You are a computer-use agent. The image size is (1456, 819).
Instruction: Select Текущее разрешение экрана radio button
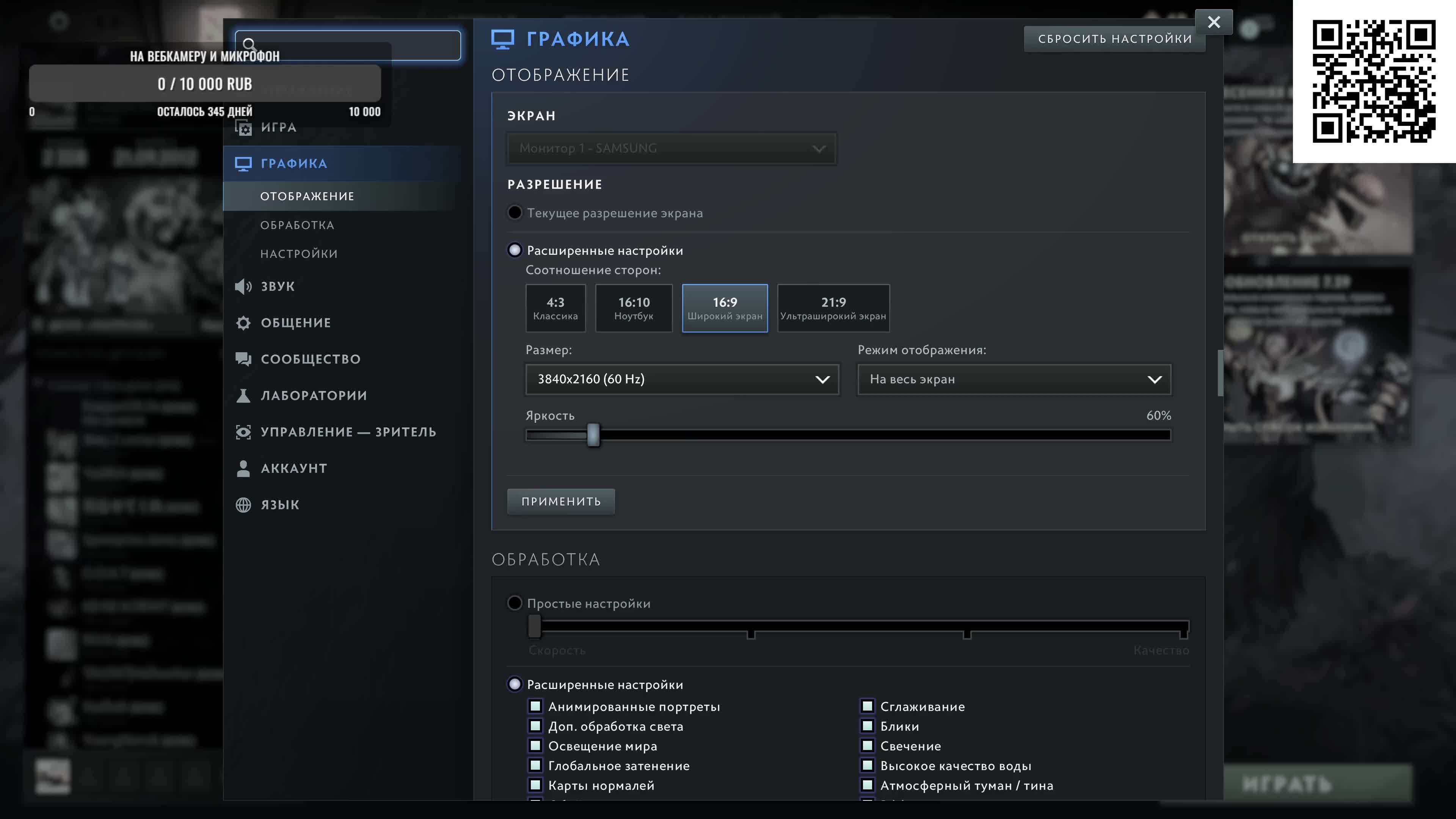[x=515, y=213]
